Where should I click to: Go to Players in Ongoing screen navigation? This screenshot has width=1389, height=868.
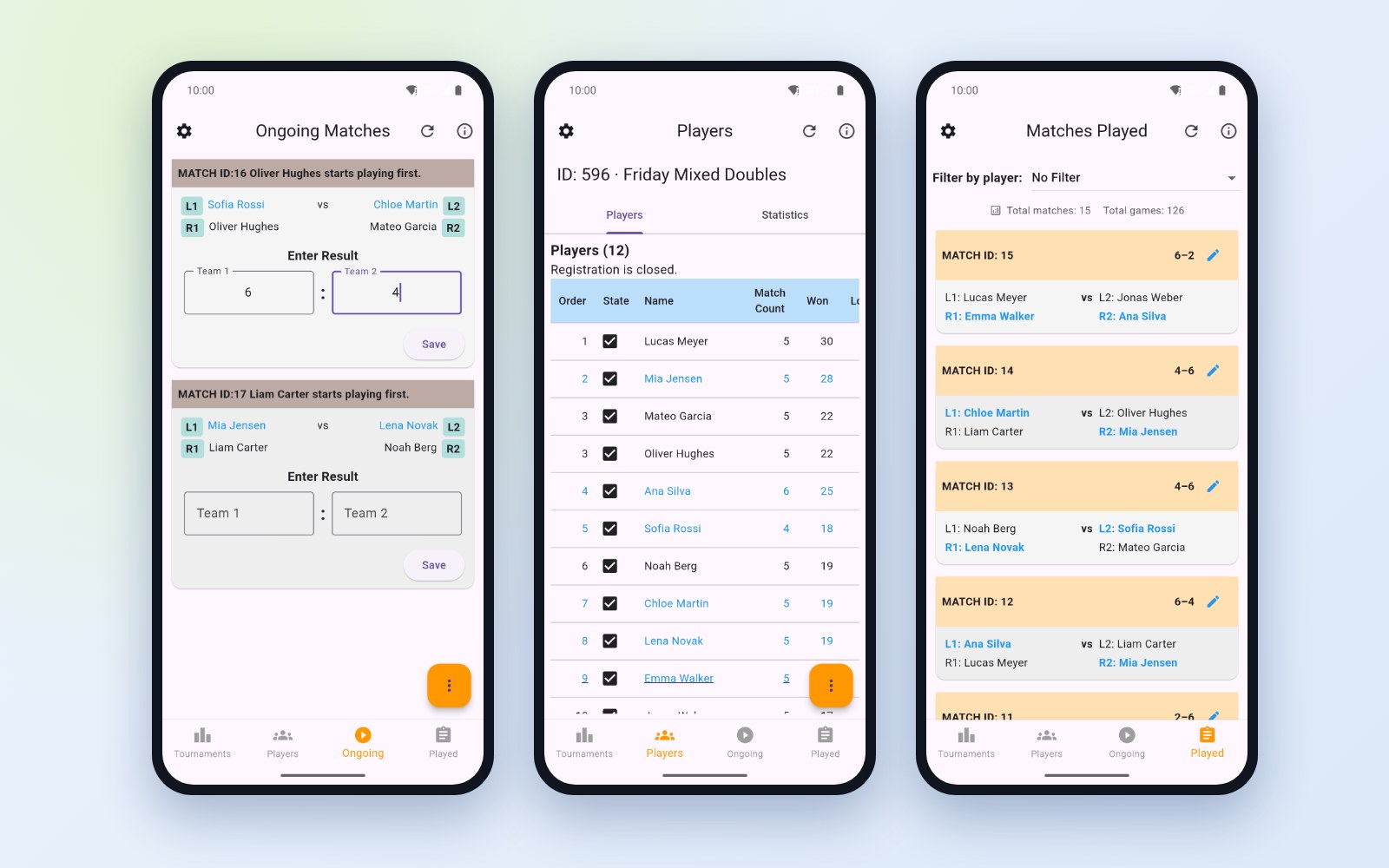point(282,743)
